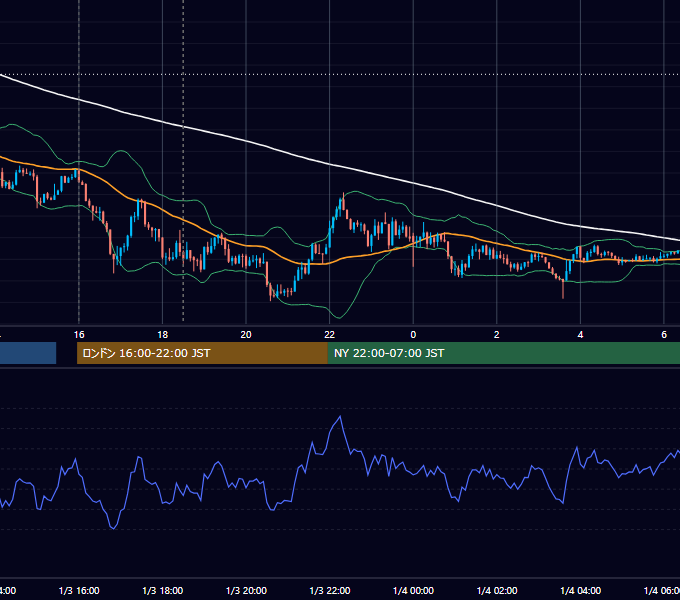Click the 22 hour axis label
The width and height of the screenshot is (680, 600).
[x=330, y=335]
